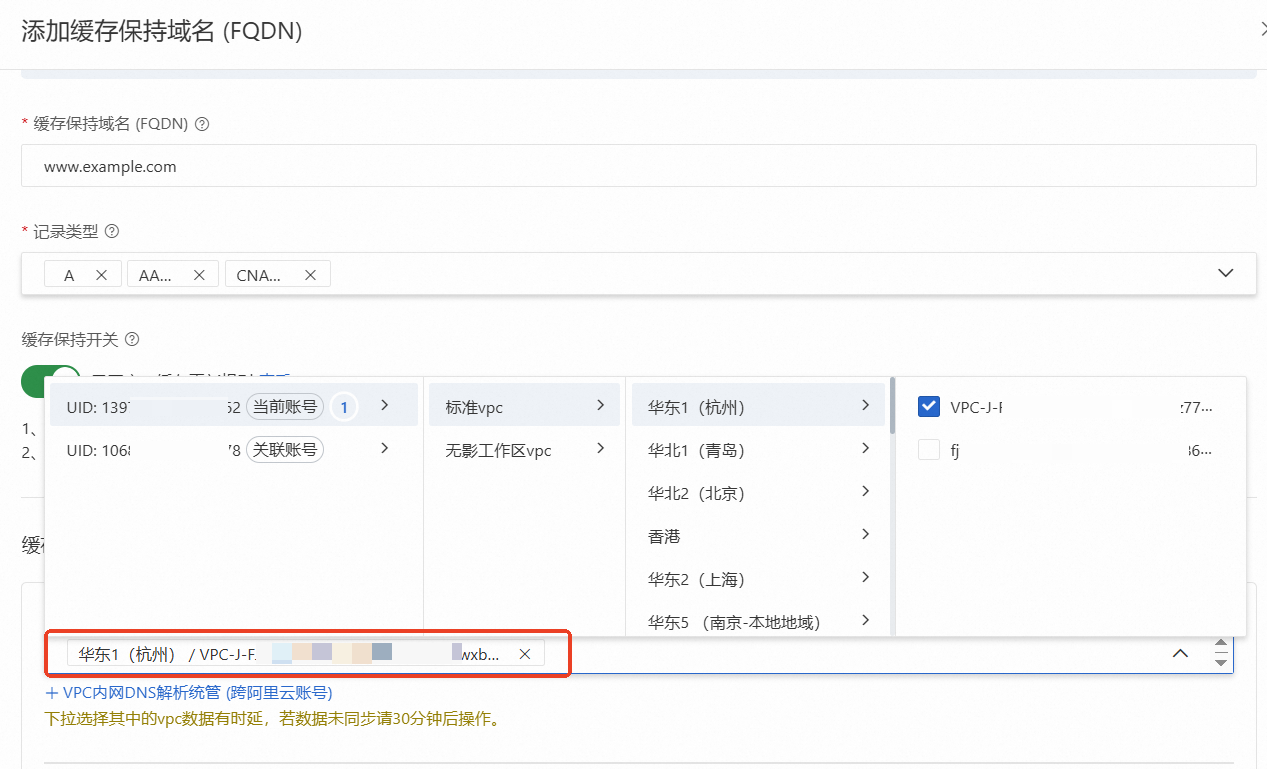The image size is (1267, 769).
Task: Click help icon beside 缓存保持域名 (FQDN) label
Action: tap(202, 124)
